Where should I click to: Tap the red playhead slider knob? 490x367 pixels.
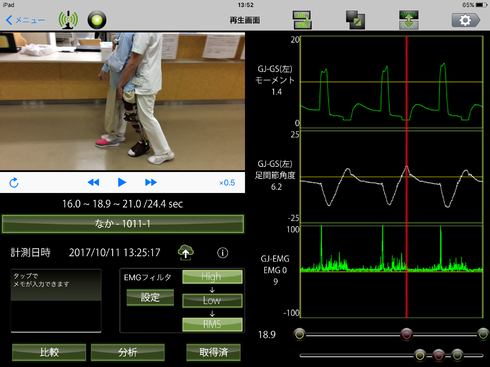(x=406, y=334)
